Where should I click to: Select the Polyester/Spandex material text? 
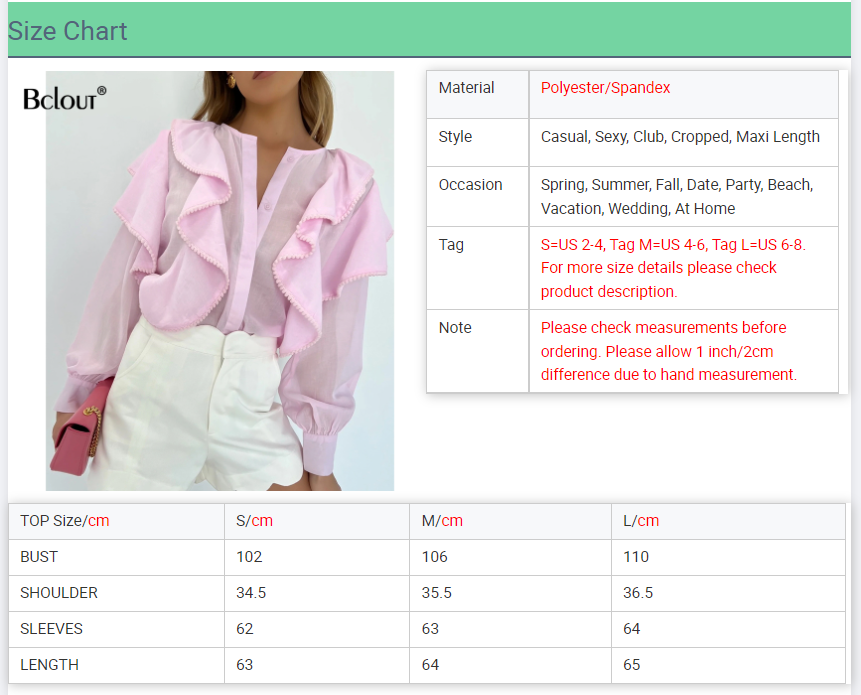[605, 88]
